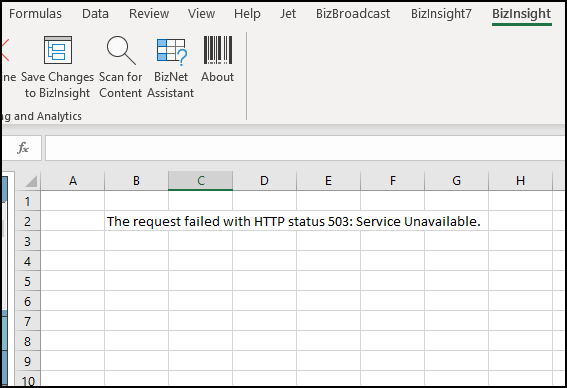Select row 6 header
The image size is (567, 388).
27,301
